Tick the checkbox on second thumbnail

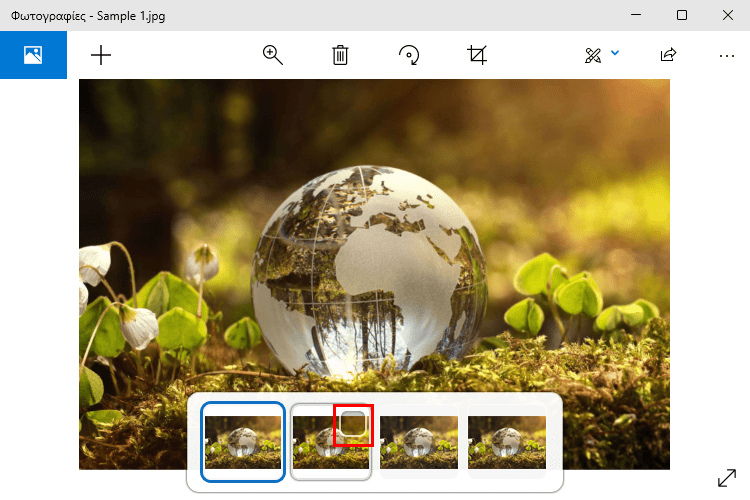pos(353,424)
